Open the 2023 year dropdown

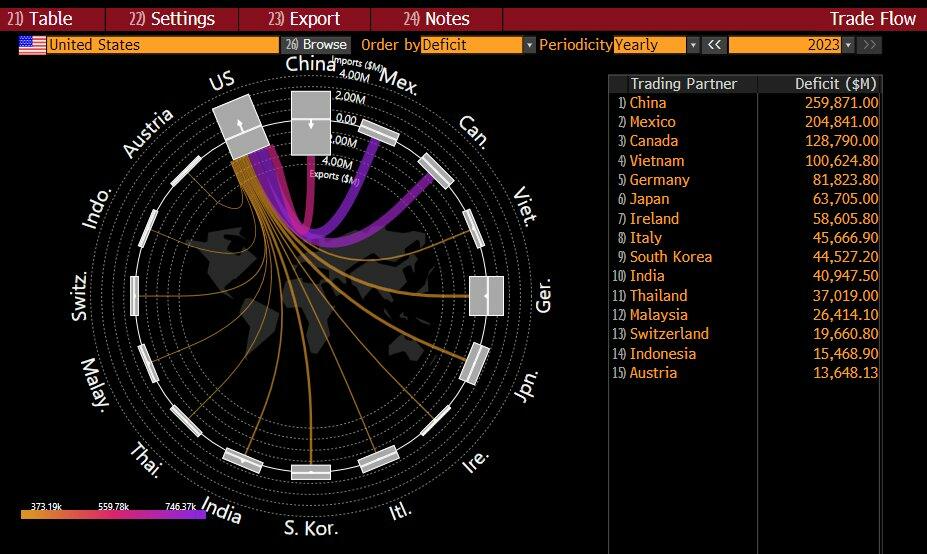[848, 45]
